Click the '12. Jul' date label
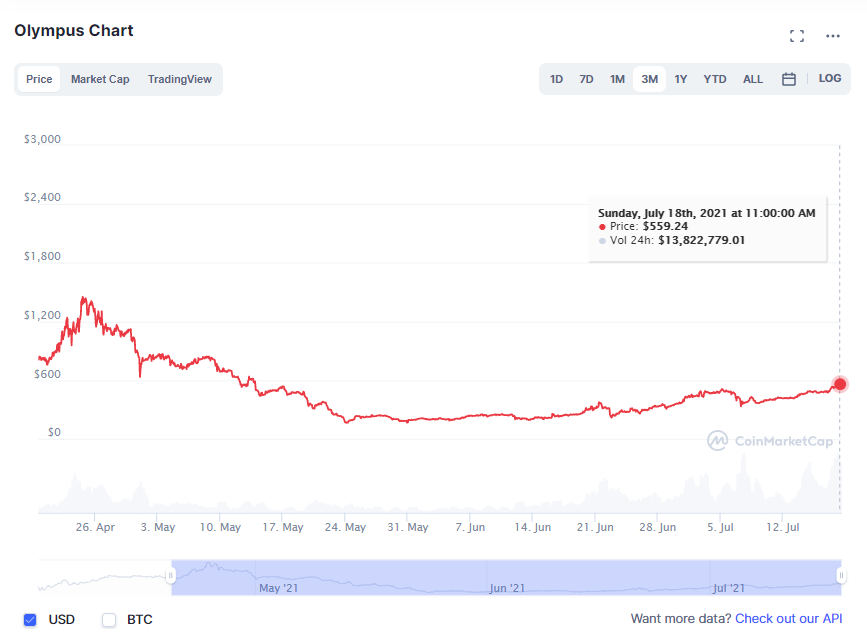The height and width of the screenshot is (637, 867). click(782, 528)
